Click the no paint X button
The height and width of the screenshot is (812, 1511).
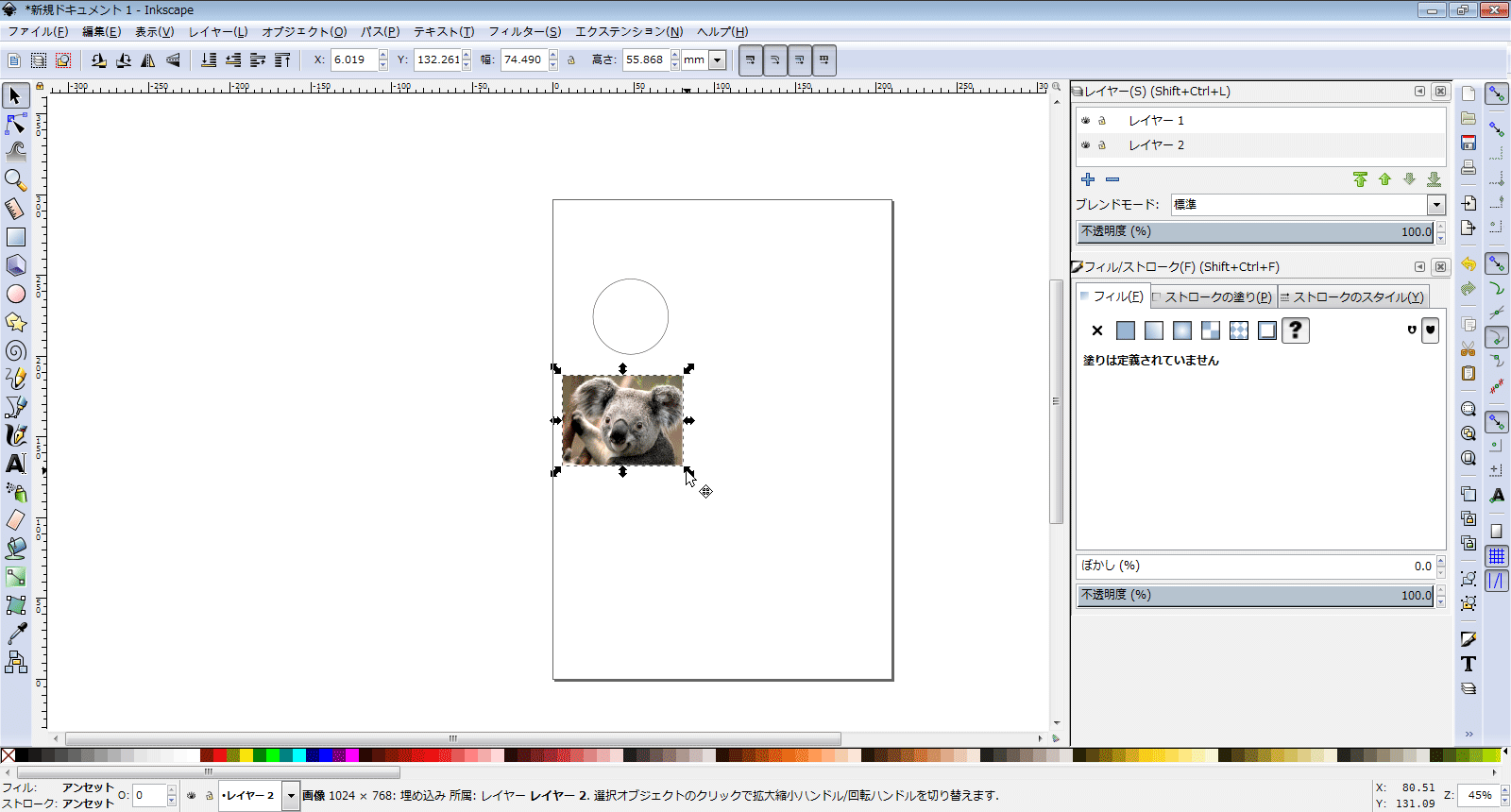coord(1096,330)
